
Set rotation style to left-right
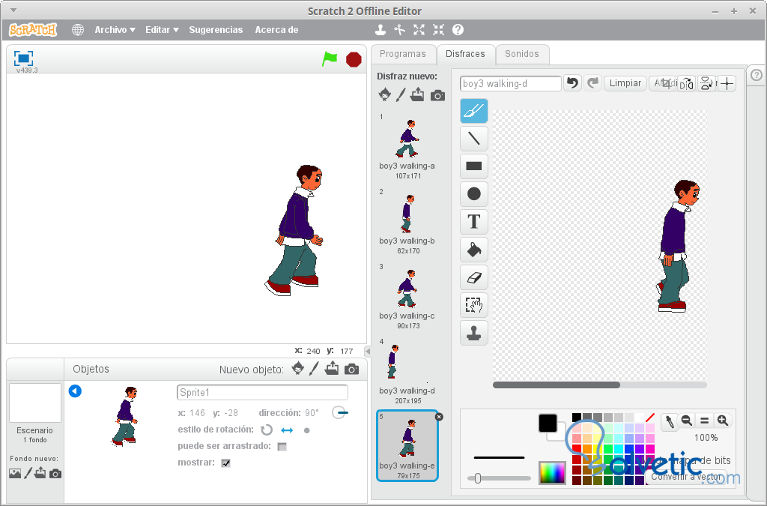[x=287, y=430]
